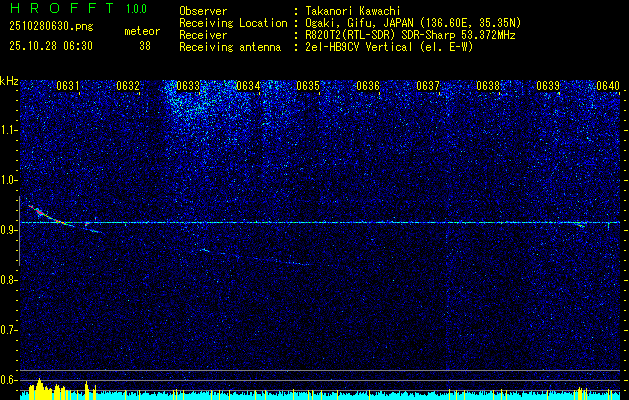This screenshot has width=629, height=400.
Task: Click the 0.6 frequency axis label
Action: point(9,380)
